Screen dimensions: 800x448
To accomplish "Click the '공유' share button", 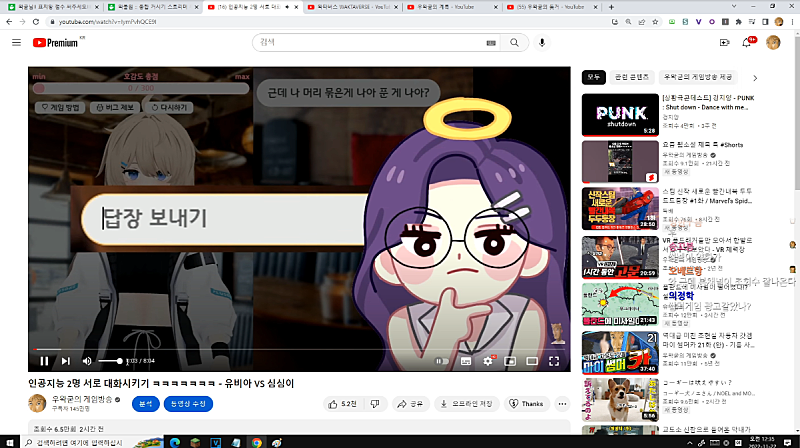I will coord(410,404).
